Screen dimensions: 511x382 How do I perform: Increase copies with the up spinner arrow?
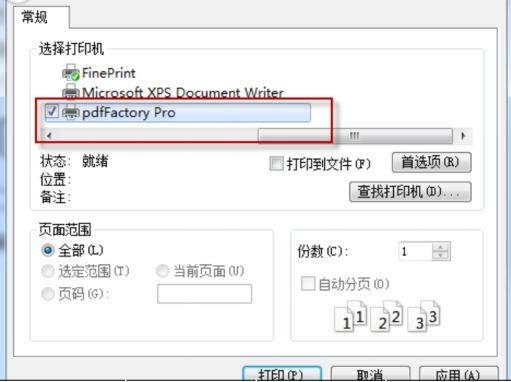(441, 247)
